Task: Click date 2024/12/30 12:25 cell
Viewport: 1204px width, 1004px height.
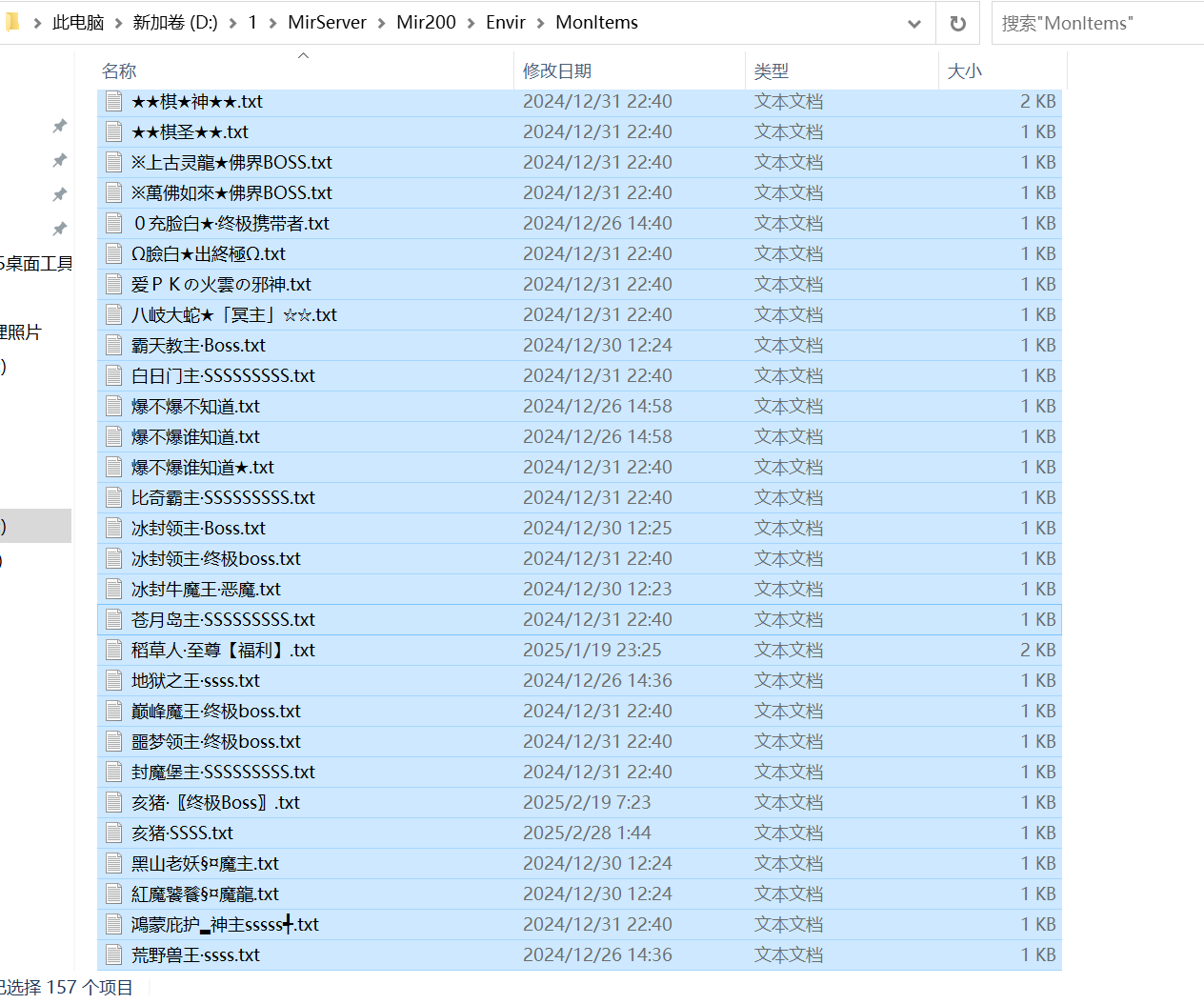Action: pyautogui.click(x=597, y=528)
